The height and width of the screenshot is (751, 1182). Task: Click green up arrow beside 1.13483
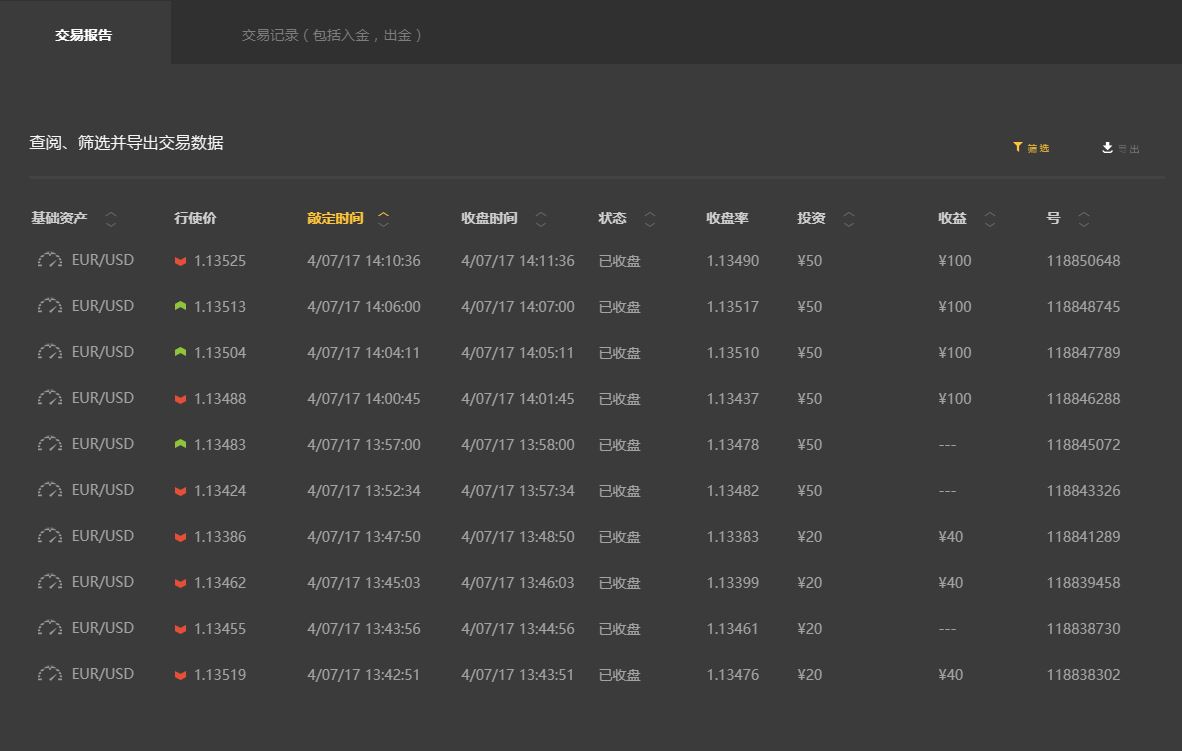(x=180, y=444)
